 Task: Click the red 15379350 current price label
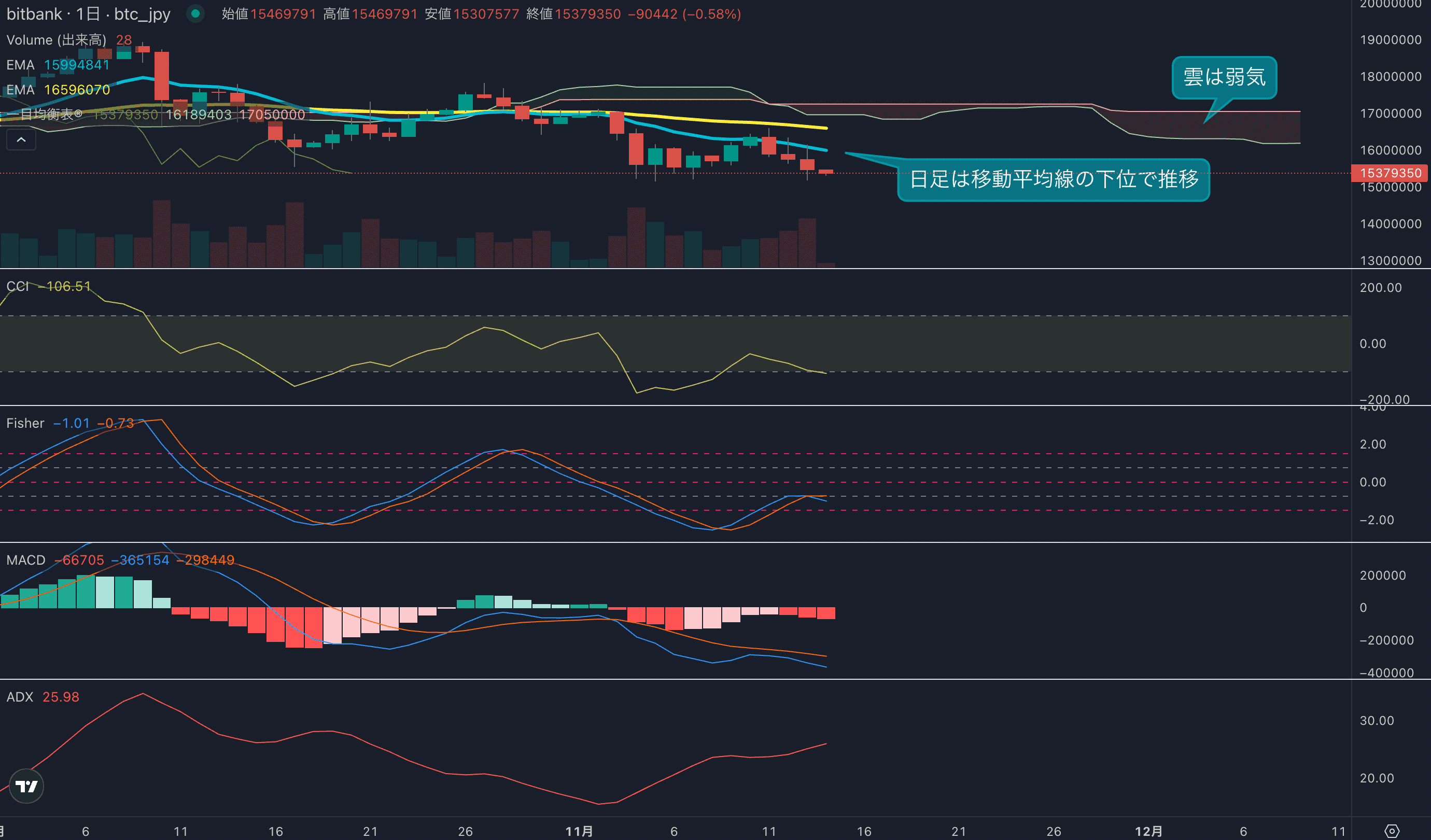pos(1390,173)
